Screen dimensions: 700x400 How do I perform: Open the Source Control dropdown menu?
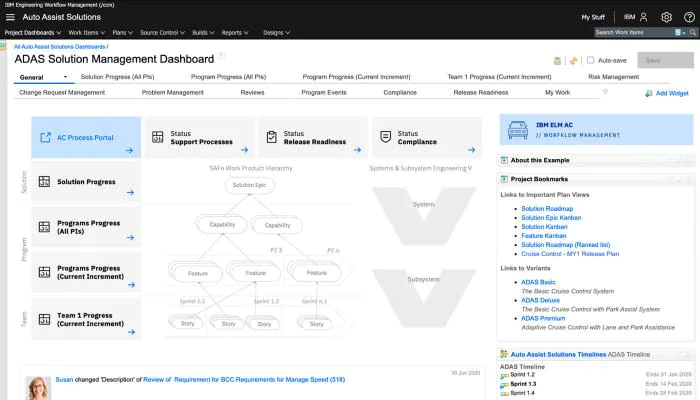(x=160, y=33)
